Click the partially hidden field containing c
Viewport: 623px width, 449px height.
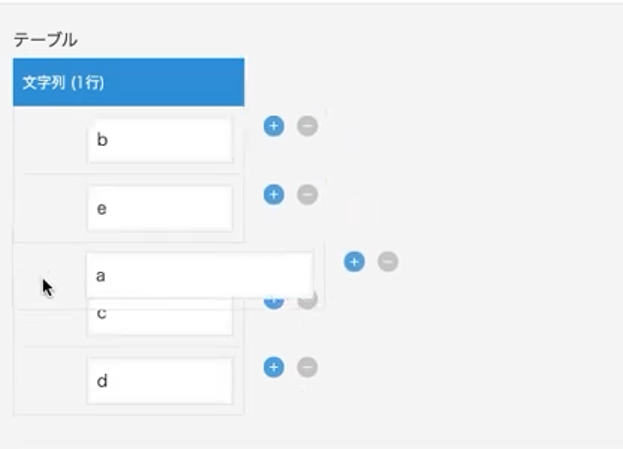[x=160, y=317]
